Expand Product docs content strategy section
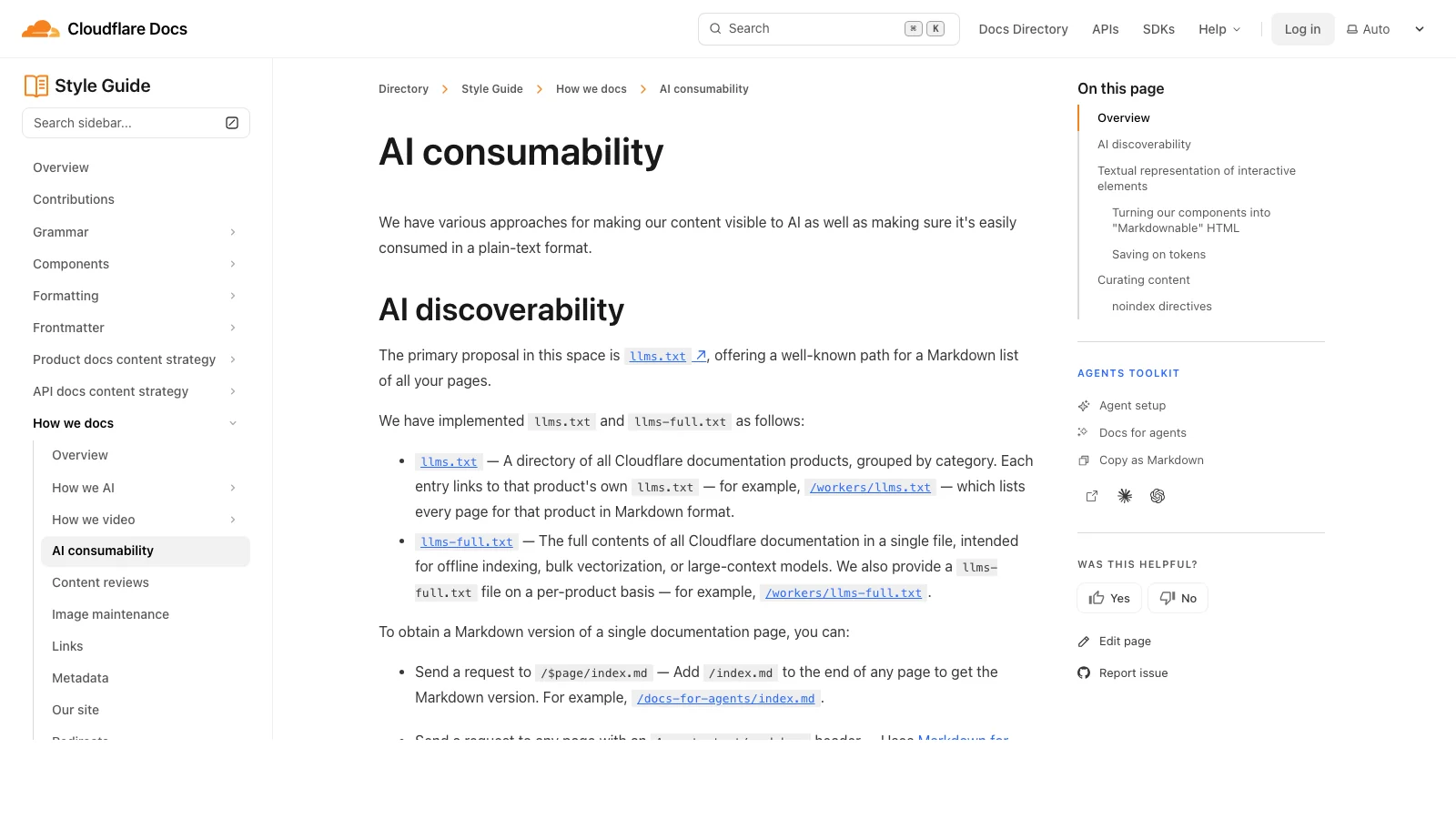 point(233,359)
